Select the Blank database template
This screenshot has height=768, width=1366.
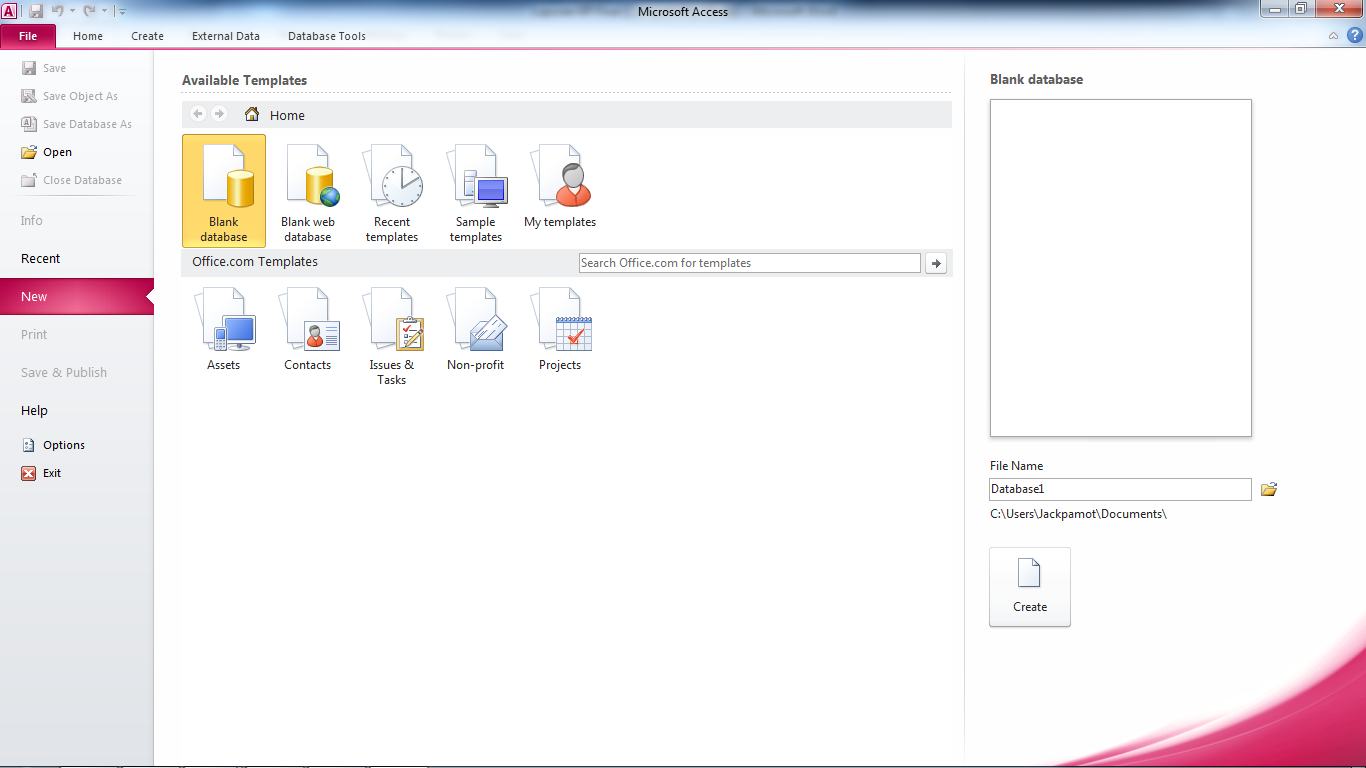224,191
